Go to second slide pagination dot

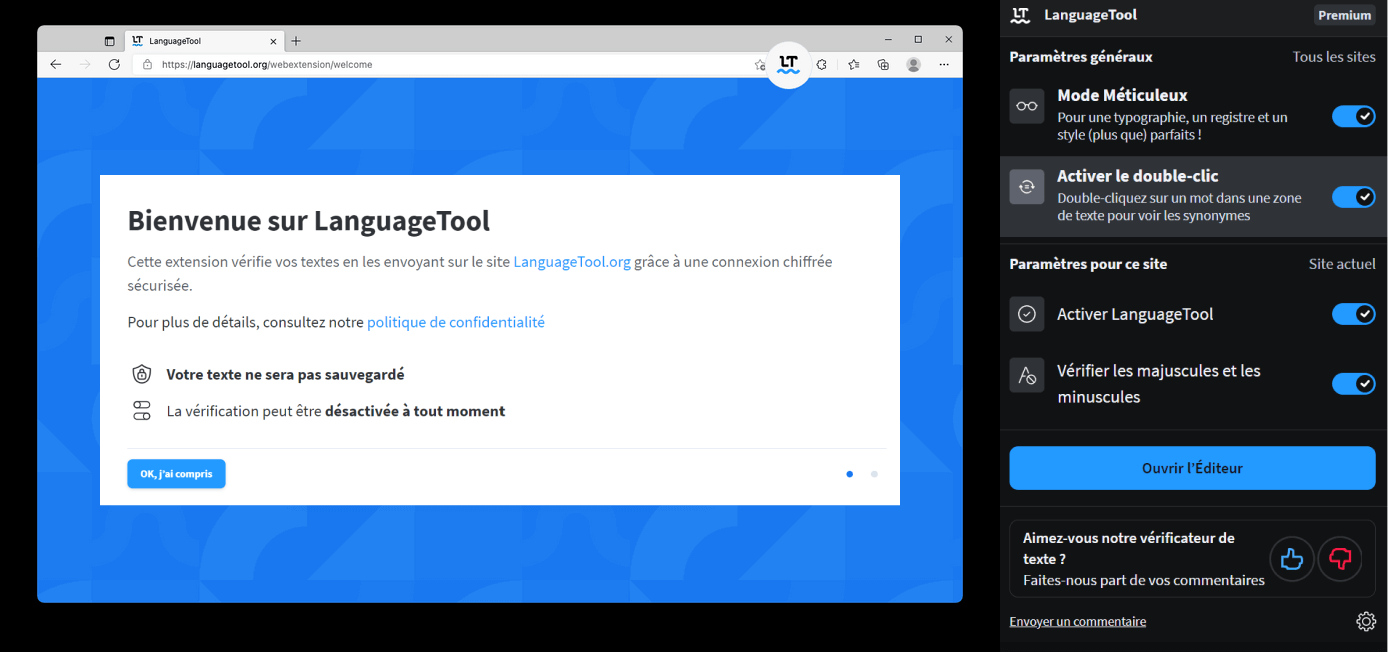coord(874,474)
